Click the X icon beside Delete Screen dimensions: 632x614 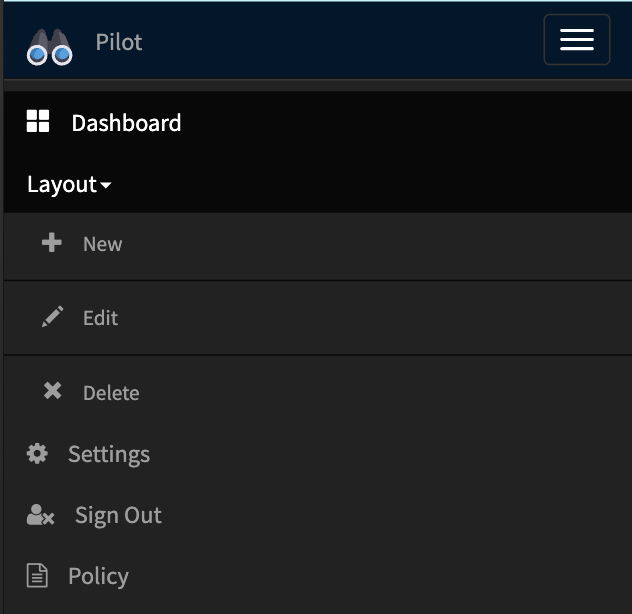(53, 391)
